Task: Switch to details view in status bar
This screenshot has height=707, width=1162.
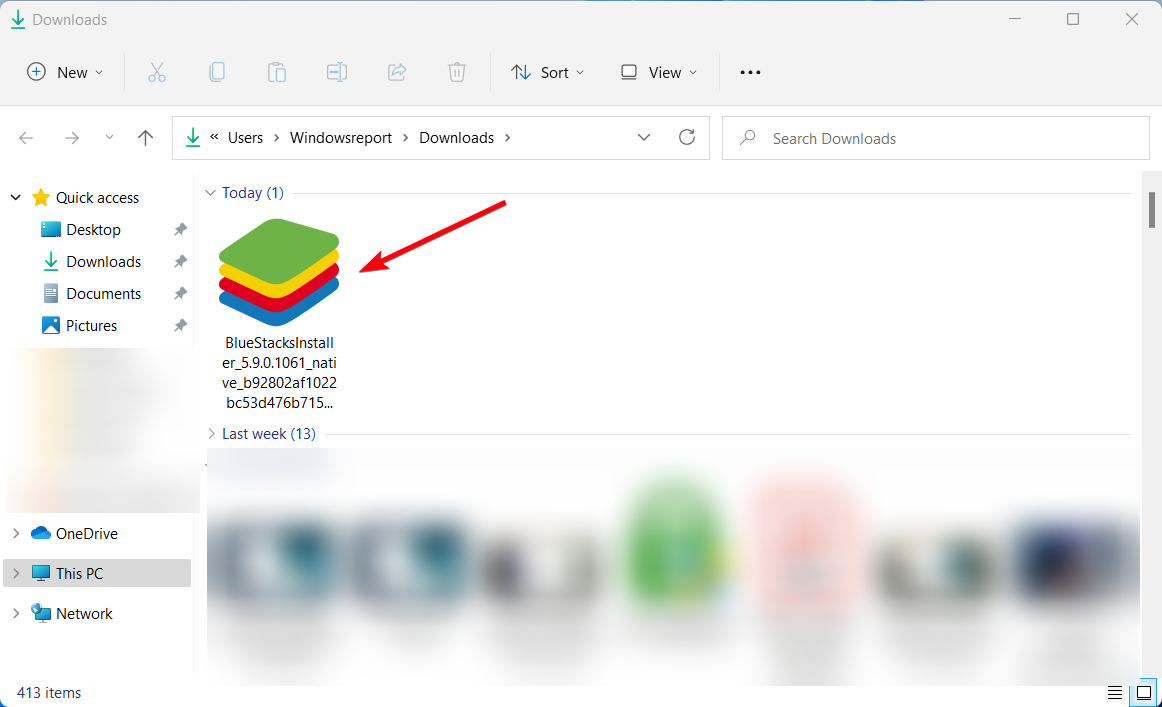Action: [1115, 692]
